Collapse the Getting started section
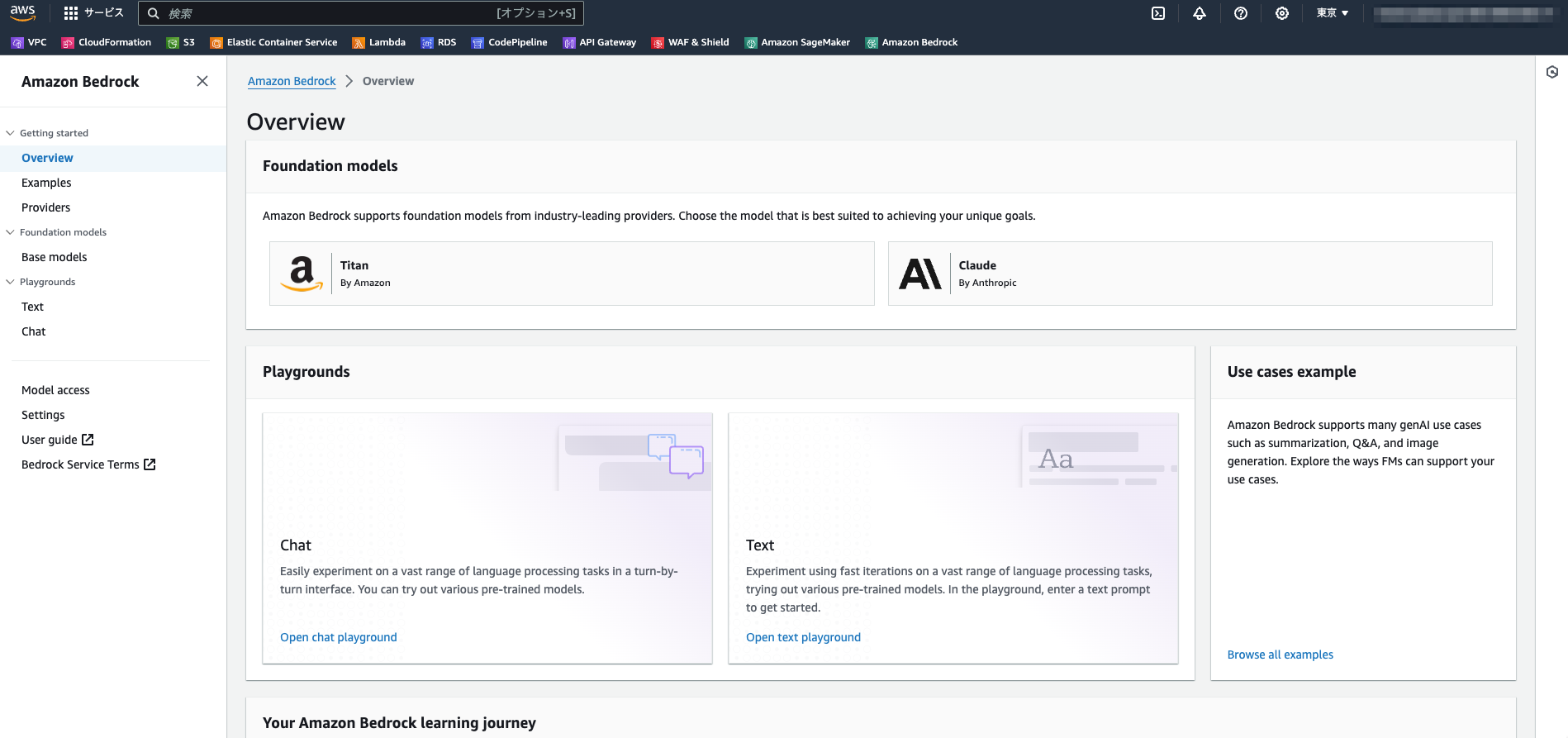 click(x=10, y=133)
